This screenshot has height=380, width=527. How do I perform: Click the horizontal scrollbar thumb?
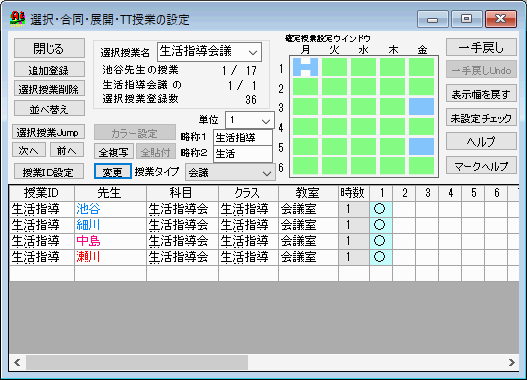point(137,363)
